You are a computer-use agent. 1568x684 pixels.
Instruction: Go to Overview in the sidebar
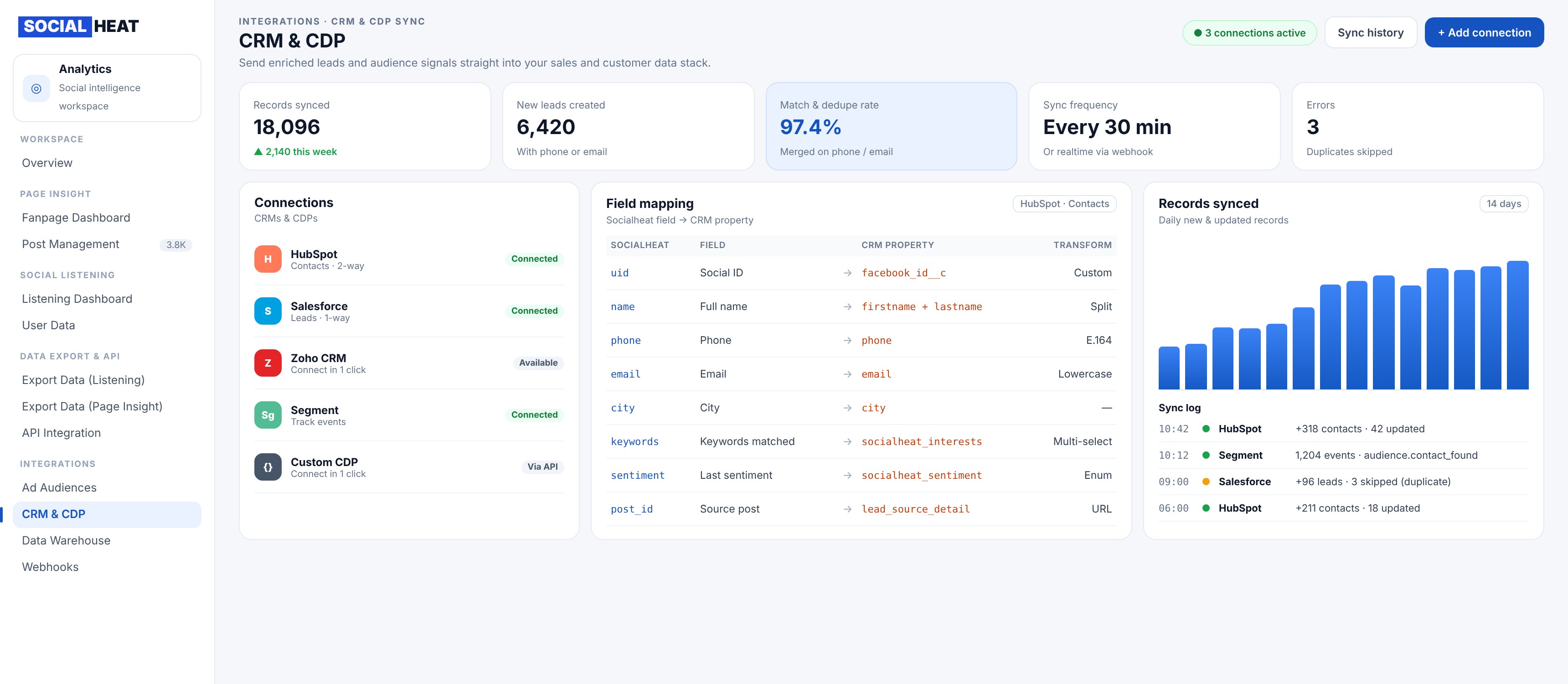point(107,163)
